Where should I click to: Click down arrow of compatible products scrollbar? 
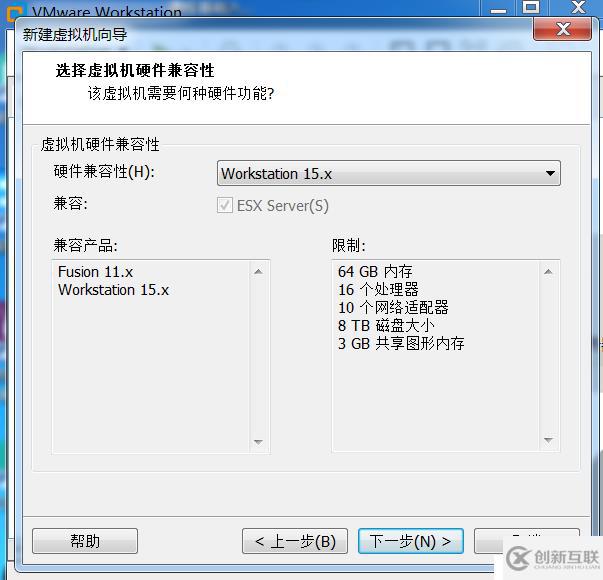tap(258, 442)
